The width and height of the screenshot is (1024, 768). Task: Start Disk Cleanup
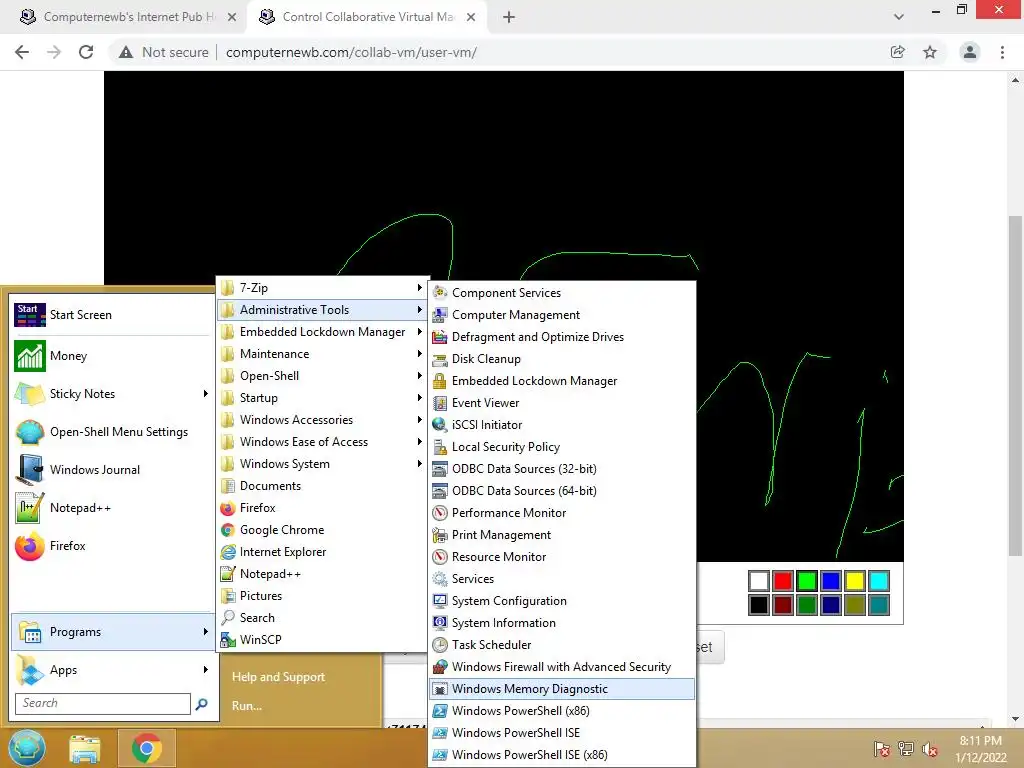[562, 359]
